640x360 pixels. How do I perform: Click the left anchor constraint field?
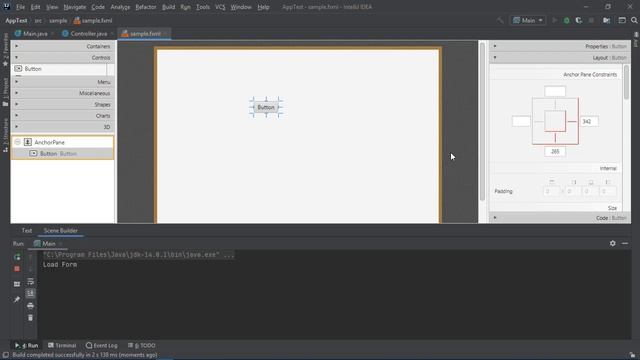(x=521, y=121)
